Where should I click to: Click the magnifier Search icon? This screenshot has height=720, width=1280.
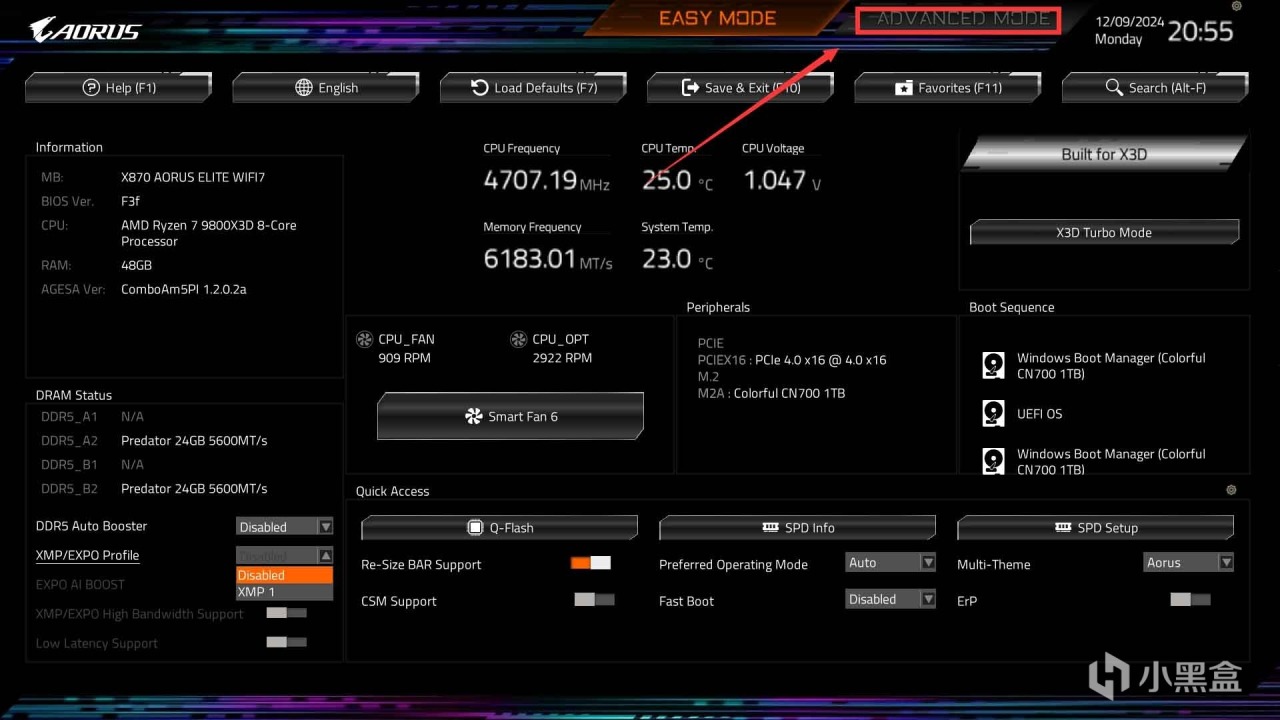pos(1114,88)
